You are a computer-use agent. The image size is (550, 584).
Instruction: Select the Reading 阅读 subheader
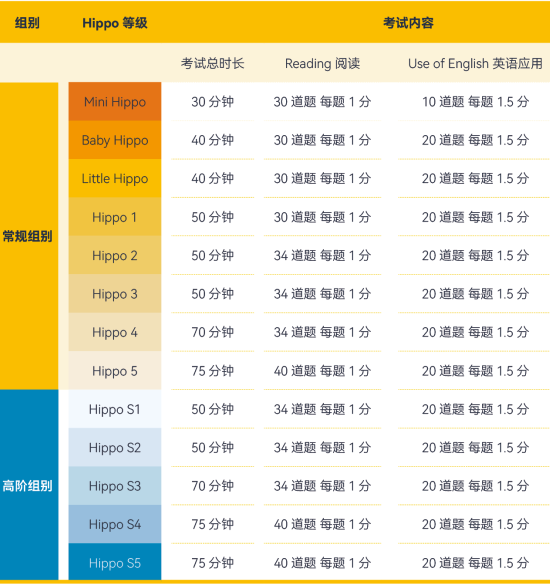coord(322,63)
